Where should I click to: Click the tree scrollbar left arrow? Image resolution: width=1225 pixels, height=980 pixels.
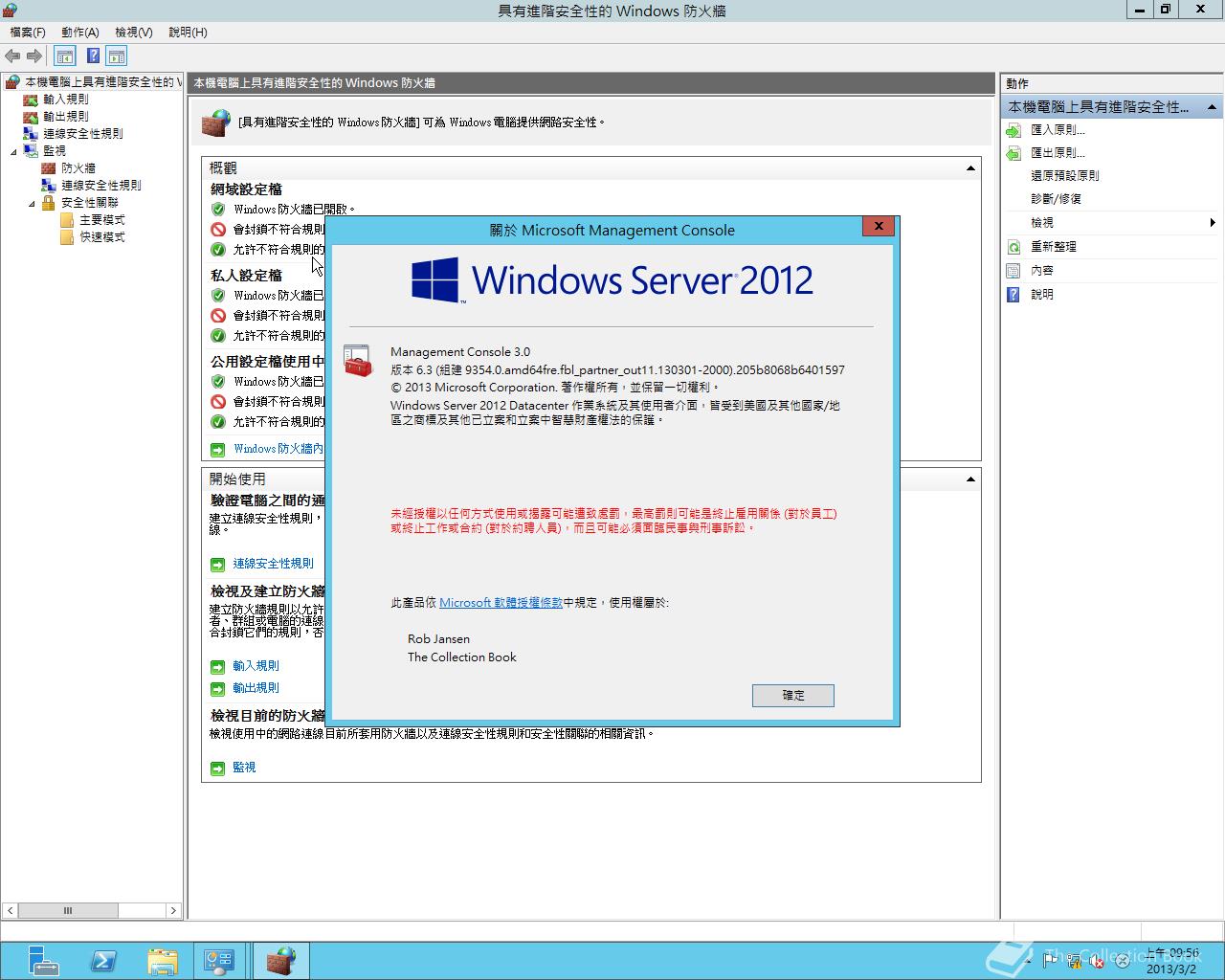(x=10, y=911)
